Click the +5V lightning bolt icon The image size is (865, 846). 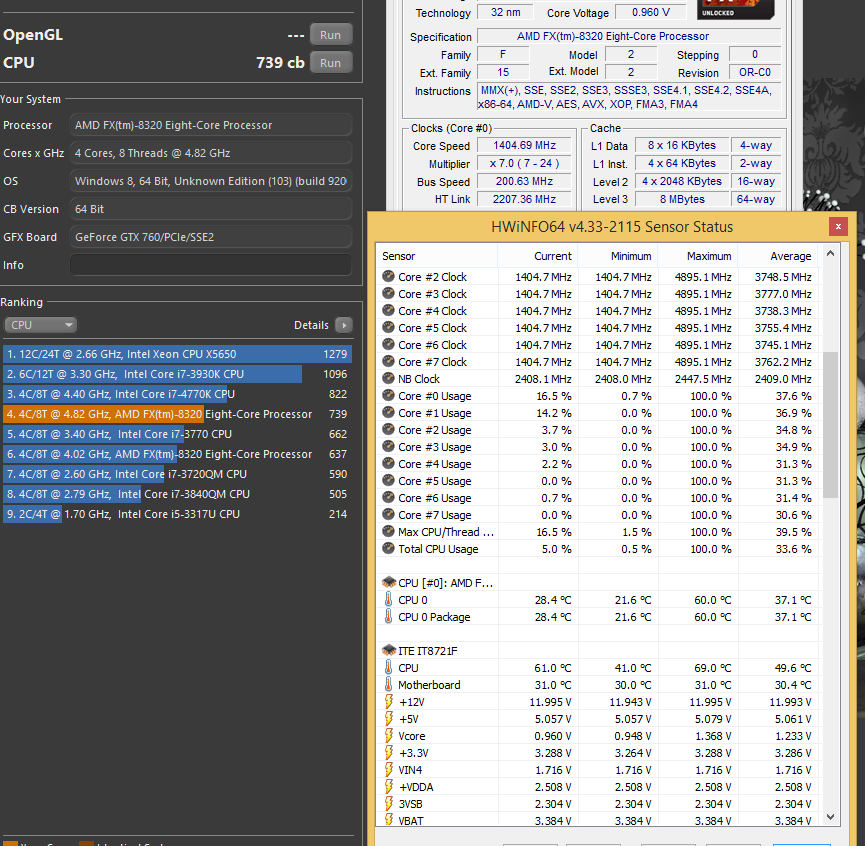pos(388,719)
